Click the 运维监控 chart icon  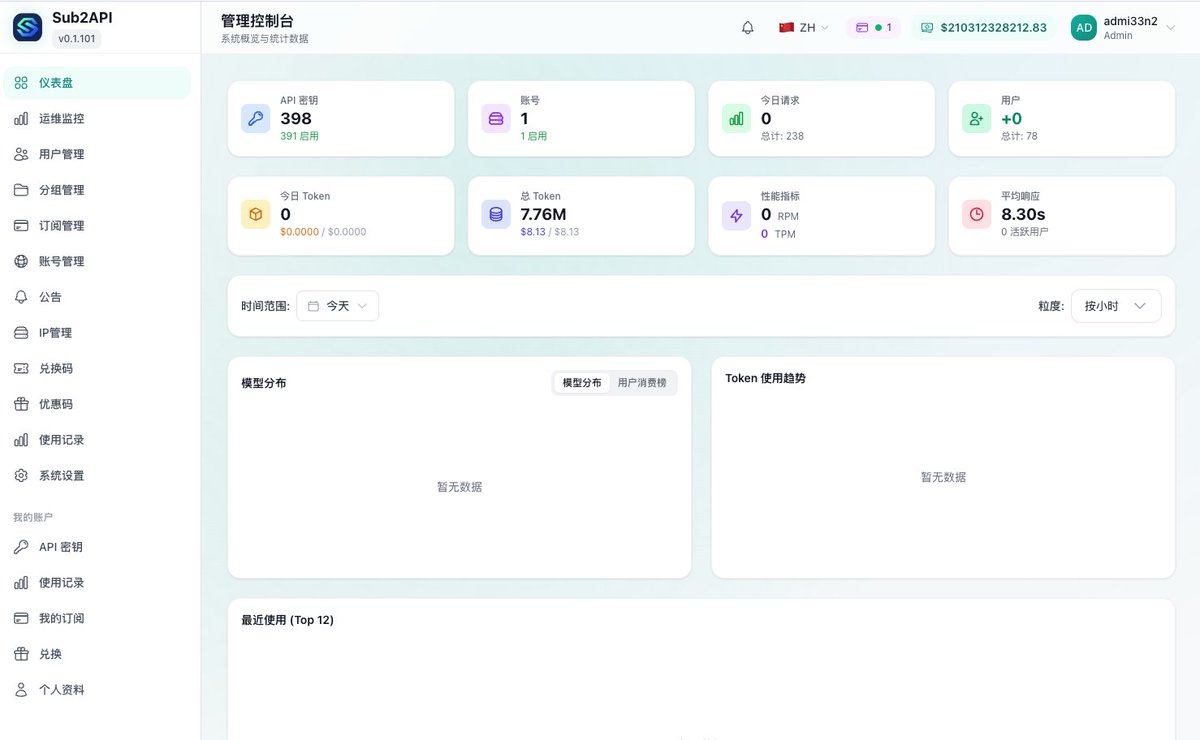21,119
